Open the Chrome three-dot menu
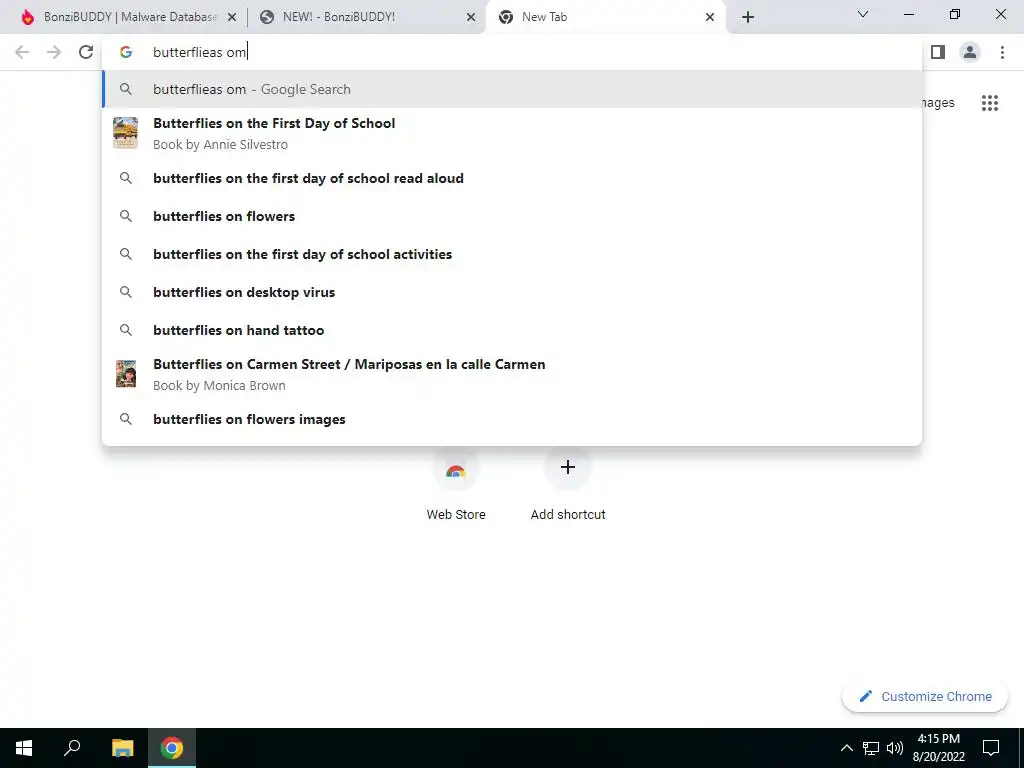Screen dimensions: 1024x768 (x=1002, y=52)
